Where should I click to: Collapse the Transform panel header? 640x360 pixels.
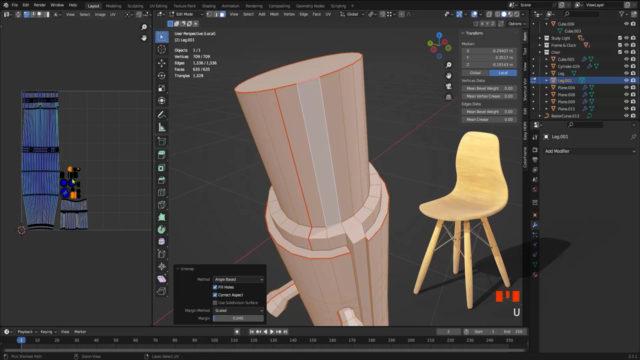[473, 33]
